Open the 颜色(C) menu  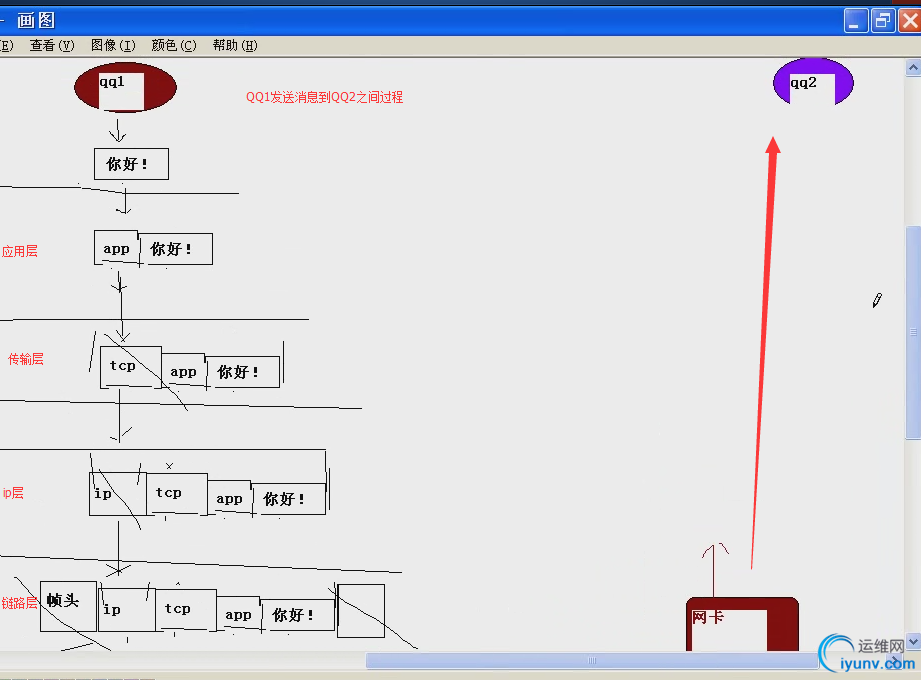tap(174, 45)
